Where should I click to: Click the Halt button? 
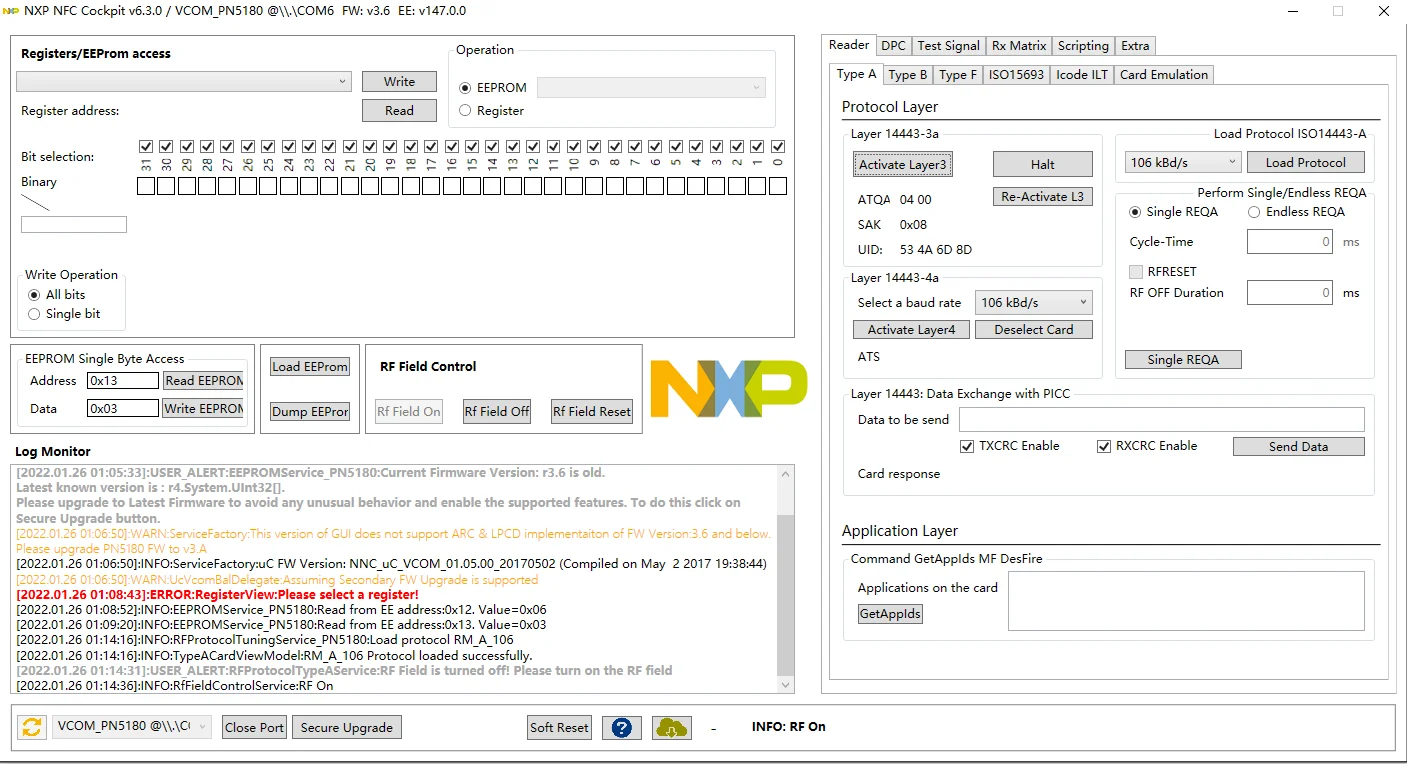coord(1043,165)
